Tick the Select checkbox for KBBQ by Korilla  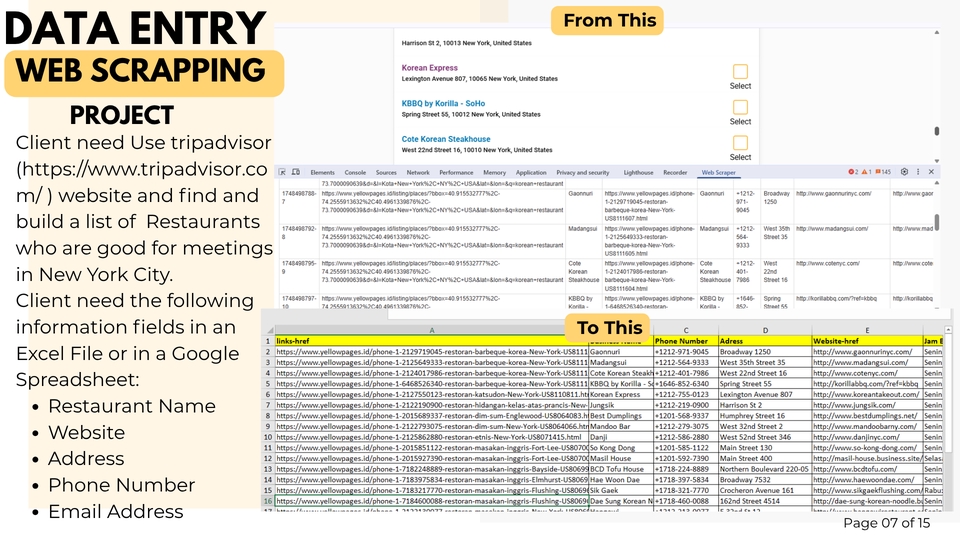740,107
